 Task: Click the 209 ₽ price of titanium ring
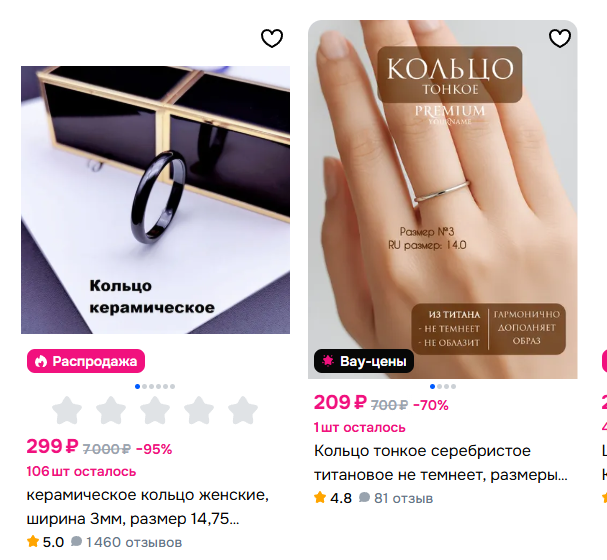pos(340,402)
